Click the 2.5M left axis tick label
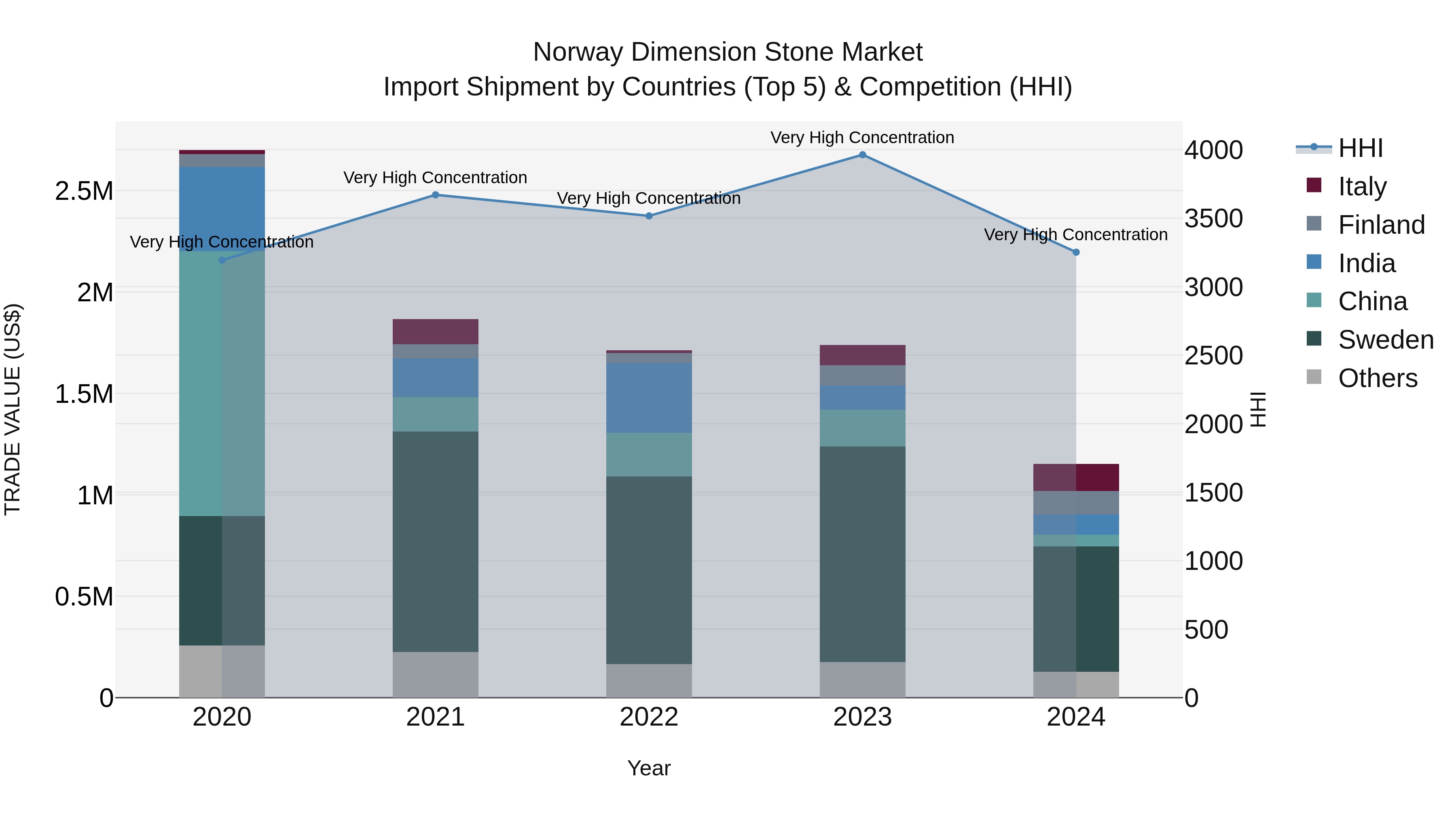The width and height of the screenshot is (1456, 819). click(x=84, y=191)
